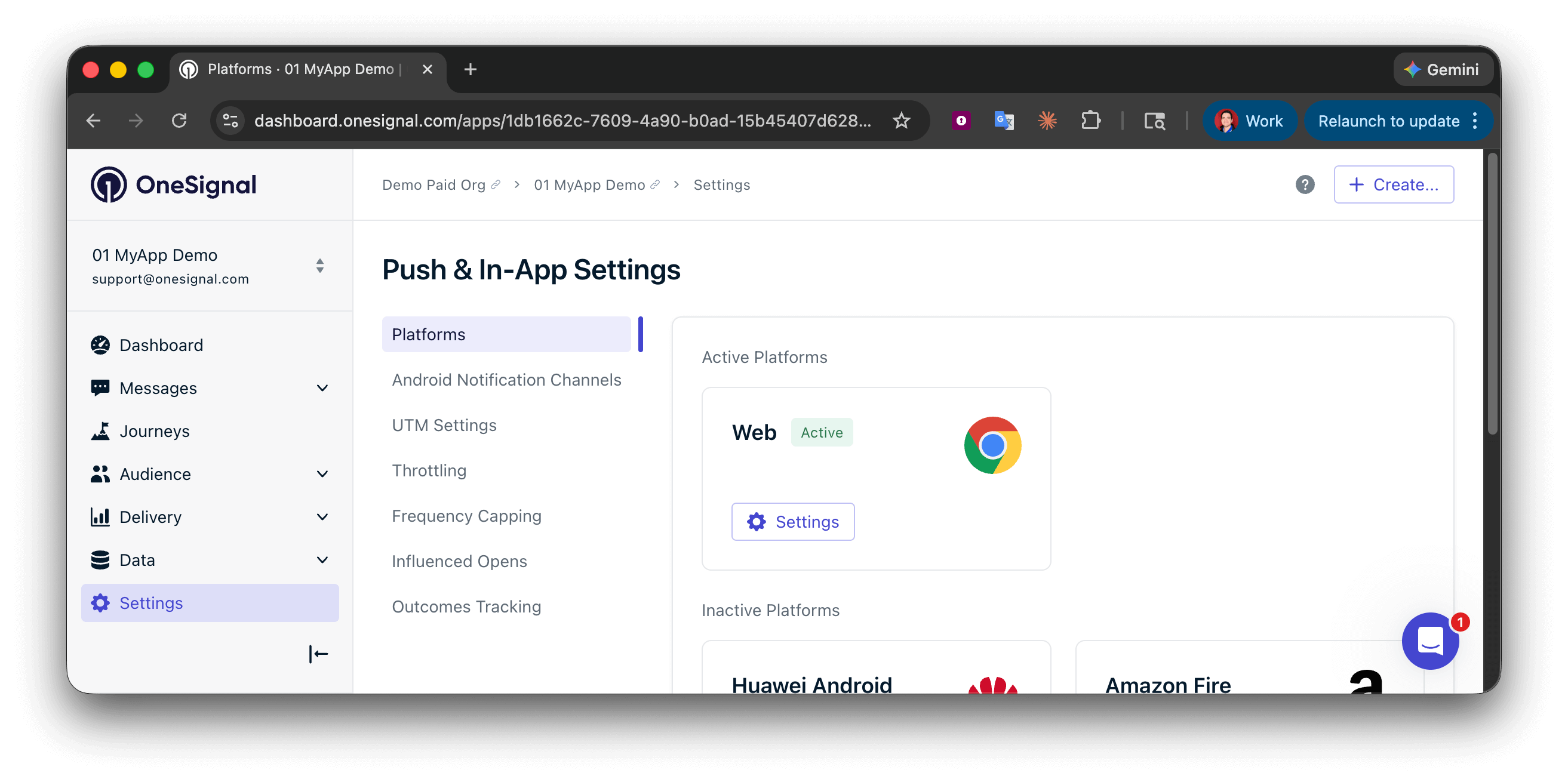Screen dimensions: 1568x782
Task: Expand the Messages section
Action: tap(322, 387)
